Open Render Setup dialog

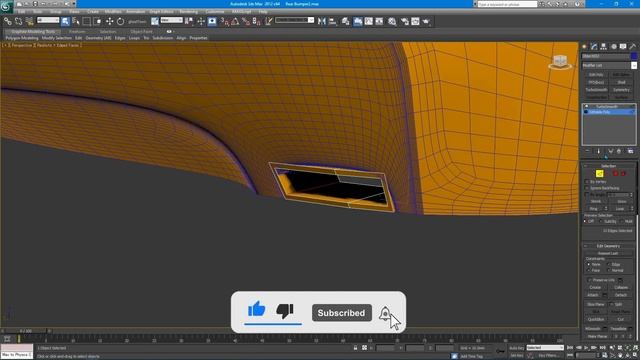tap(404, 21)
